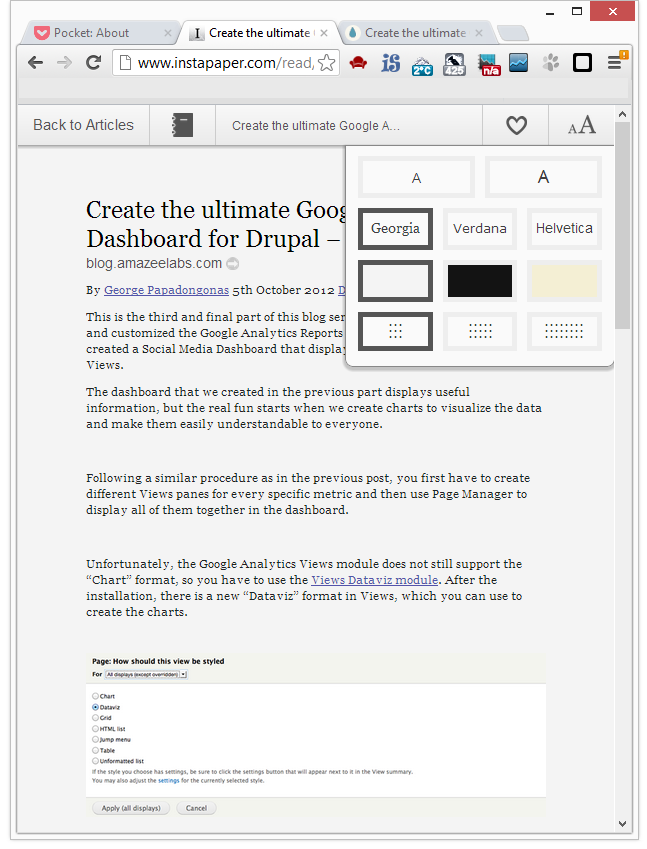Click Back to Articles
The image size is (647, 849).
(x=83, y=125)
